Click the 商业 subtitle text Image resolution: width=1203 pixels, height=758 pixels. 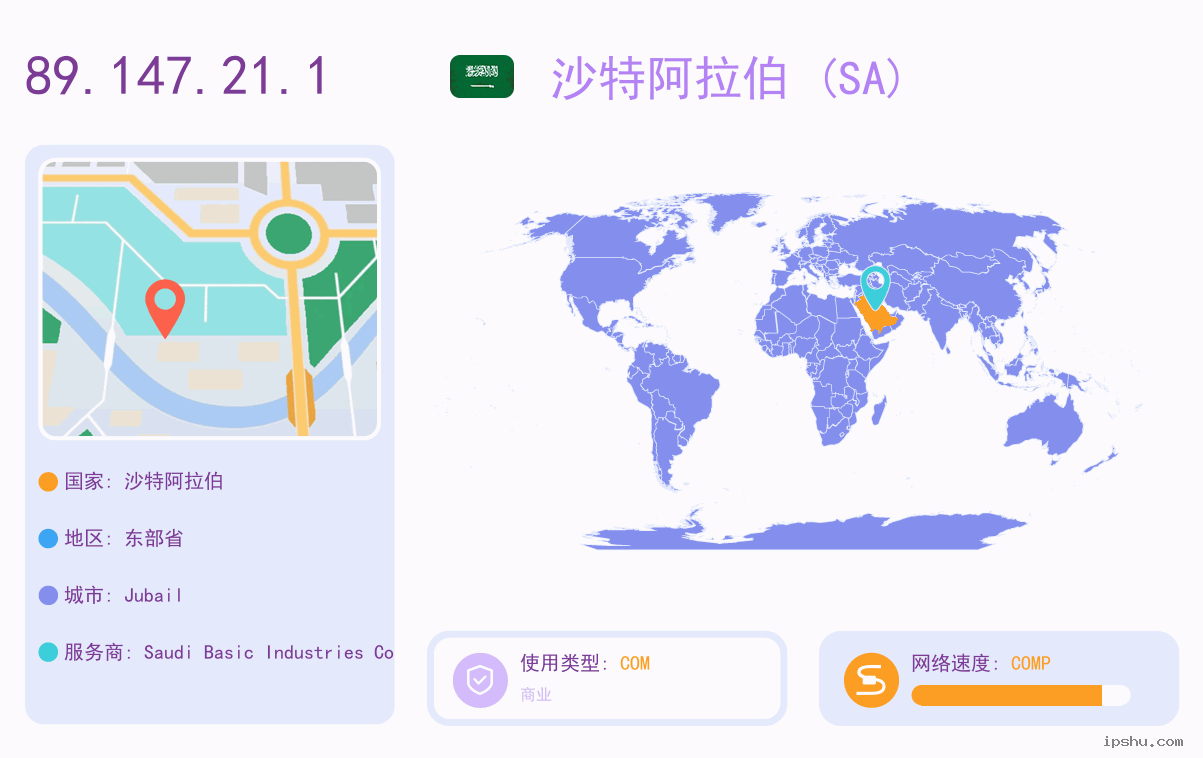coord(536,694)
